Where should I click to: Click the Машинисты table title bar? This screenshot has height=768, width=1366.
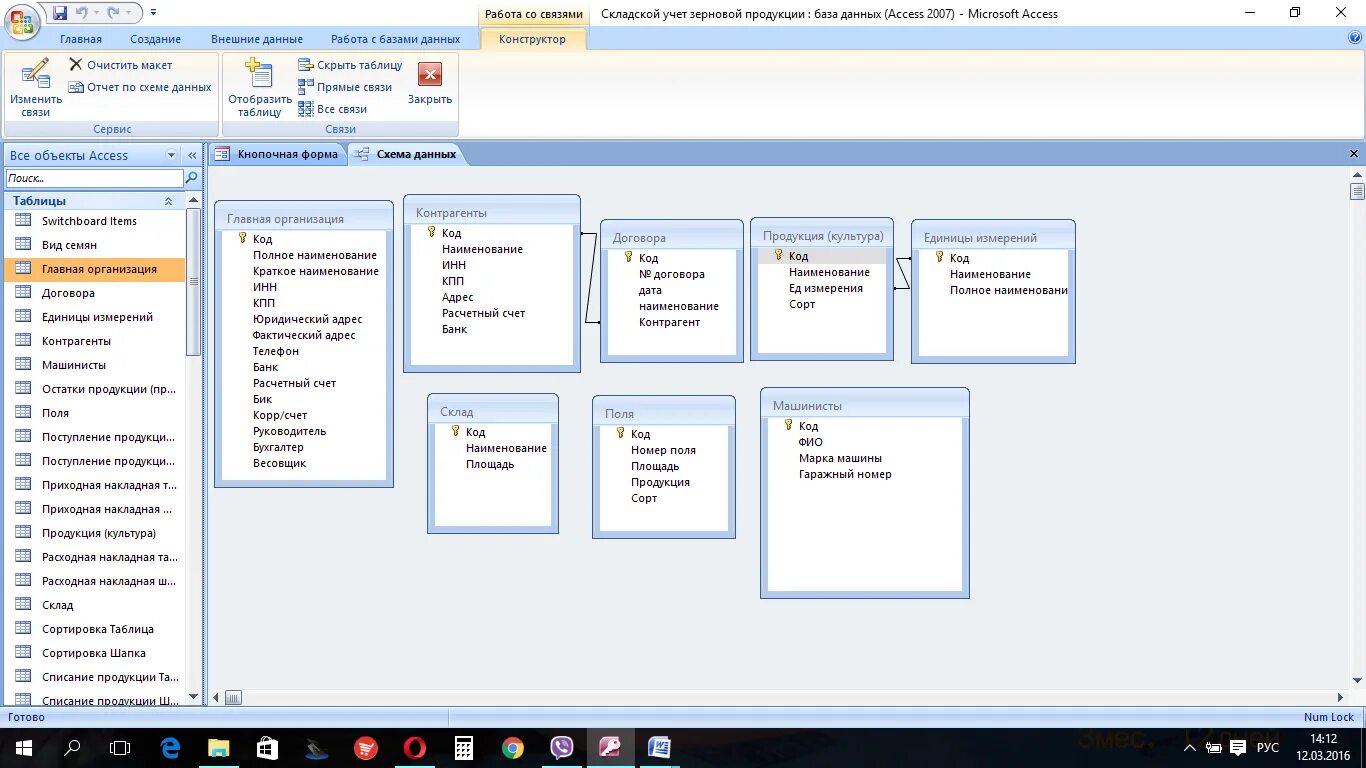(x=865, y=405)
